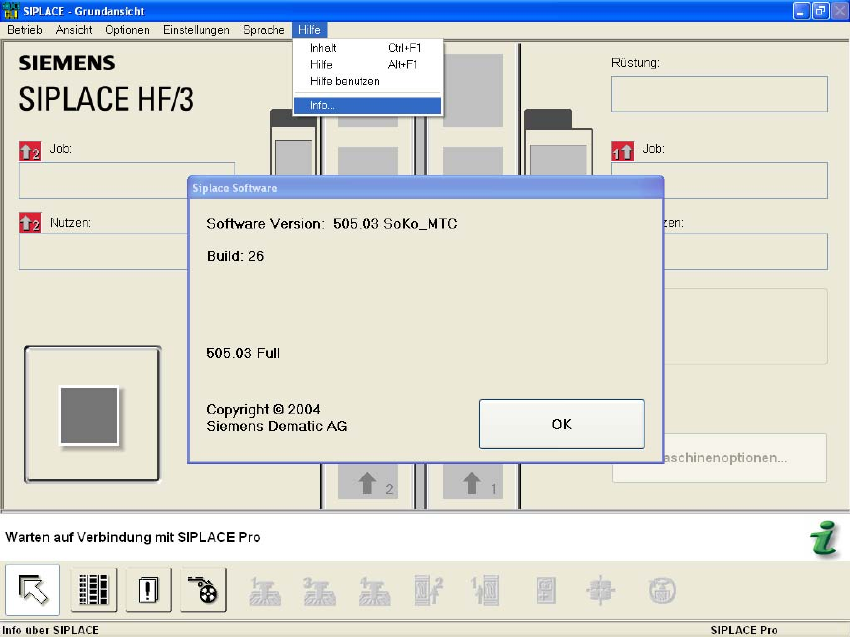850x637 pixels.
Task: Choose Info... in the Hilfe menu
Action: pos(368,105)
